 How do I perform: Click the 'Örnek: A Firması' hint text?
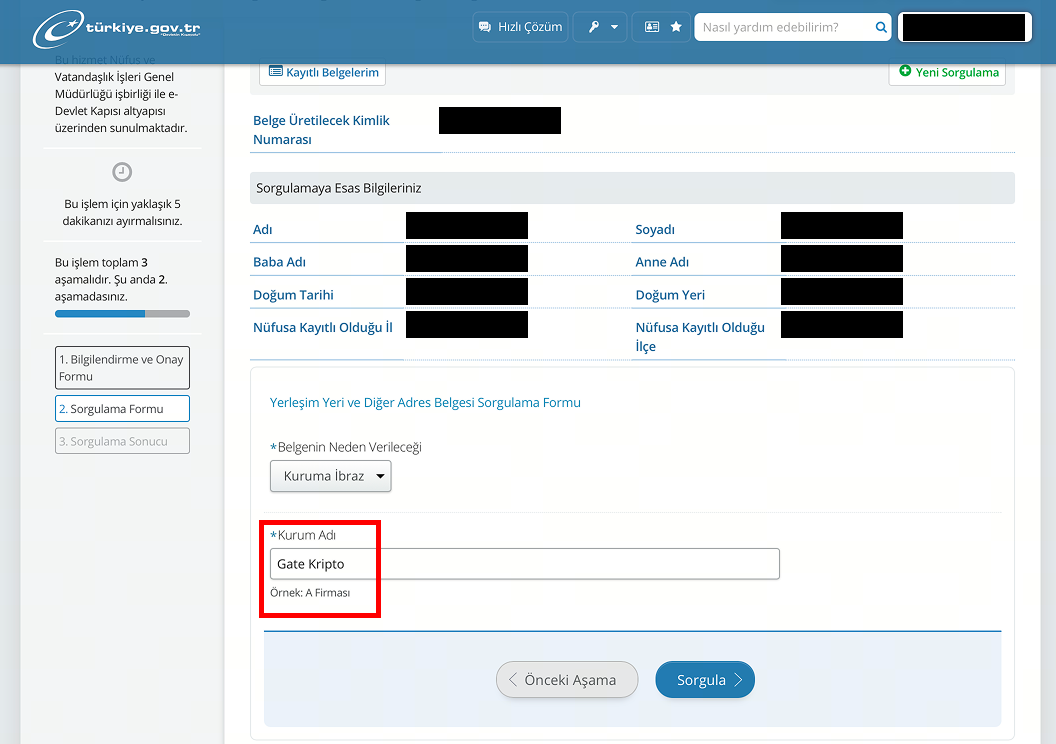tap(310, 593)
